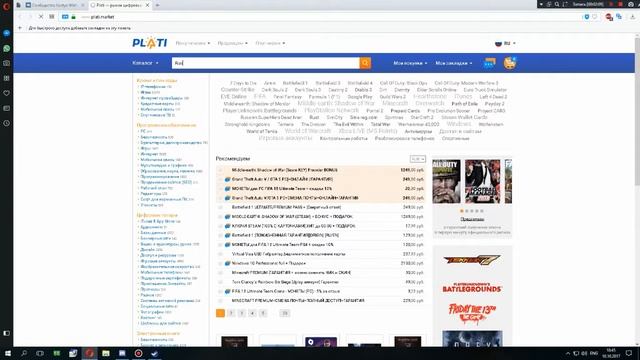The width and height of the screenshot is (640, 360).
Task: Open the Opera menu logo icon
Action: [x=6, y=6]
